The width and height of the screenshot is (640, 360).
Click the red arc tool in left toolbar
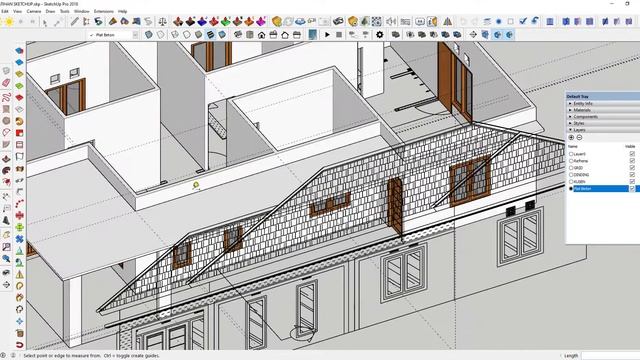coord(19,203)
